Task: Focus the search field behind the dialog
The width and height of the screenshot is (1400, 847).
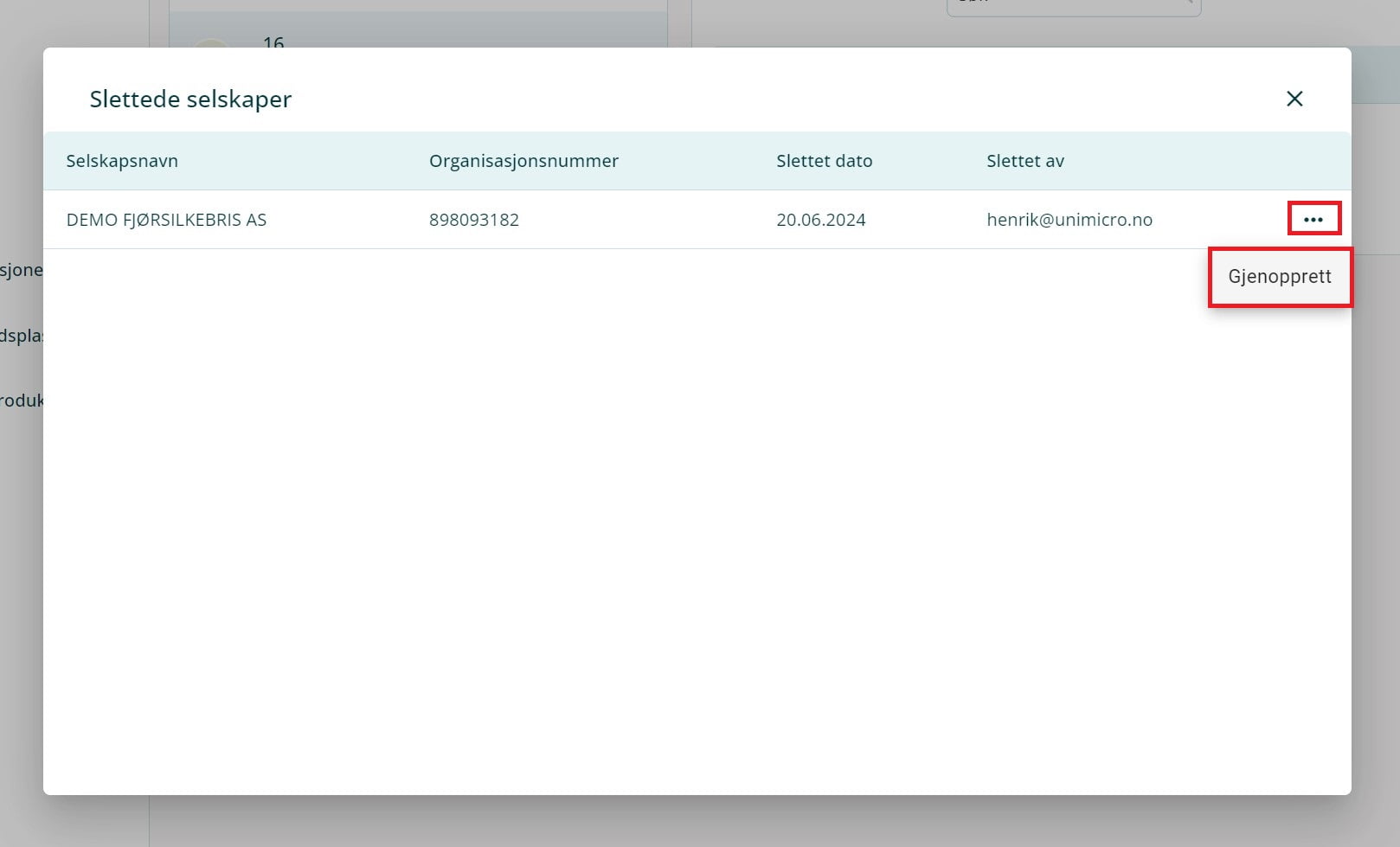Action: coord(1073,7)
